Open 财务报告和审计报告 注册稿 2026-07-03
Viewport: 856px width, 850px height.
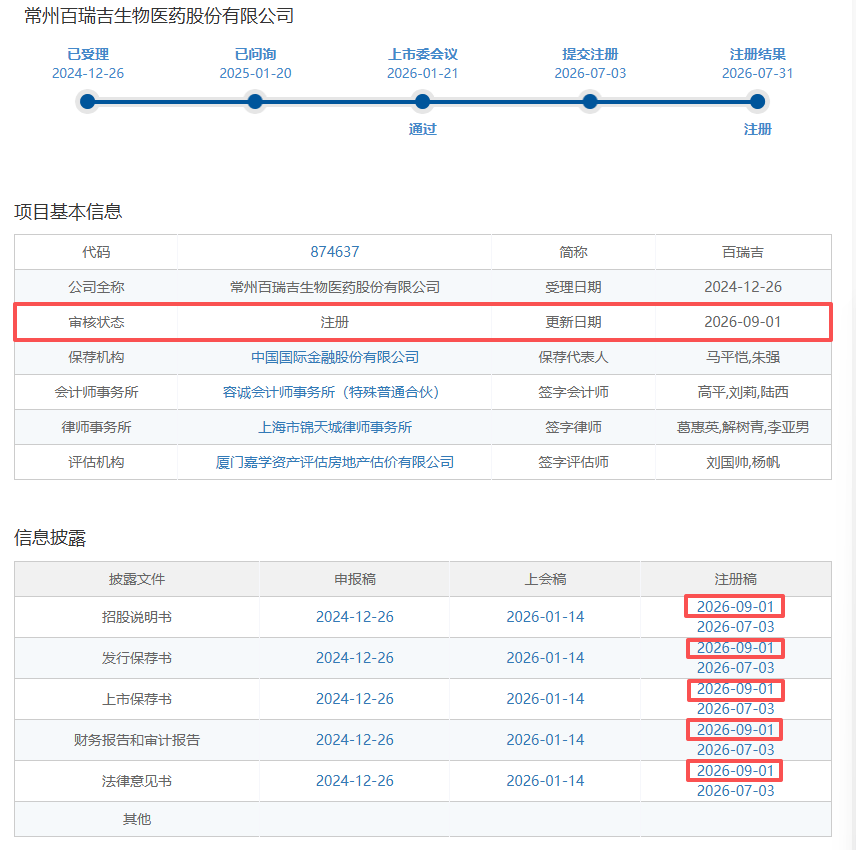click(x=735, y=750)
